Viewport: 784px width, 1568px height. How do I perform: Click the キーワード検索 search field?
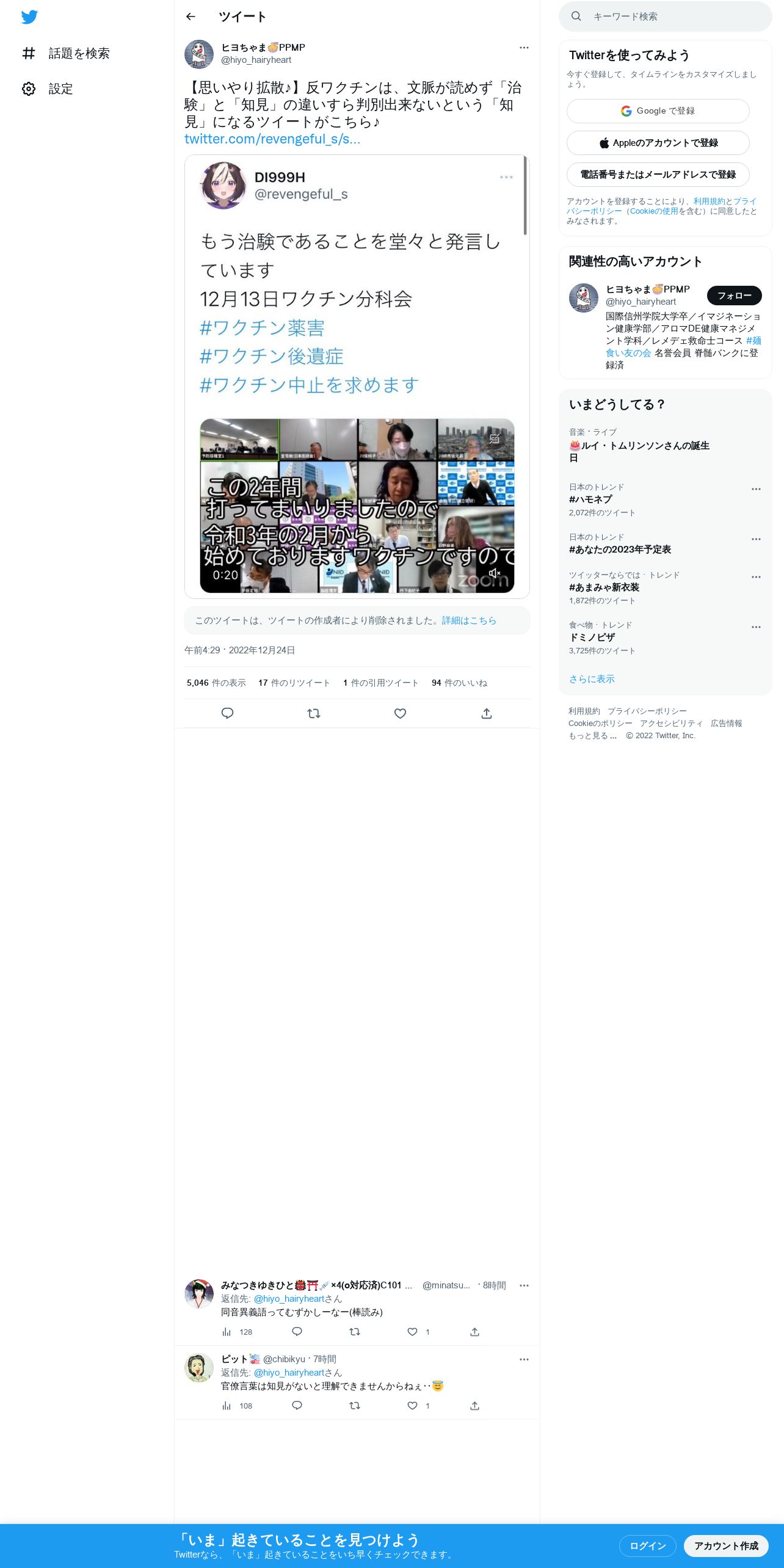(666, 16)
